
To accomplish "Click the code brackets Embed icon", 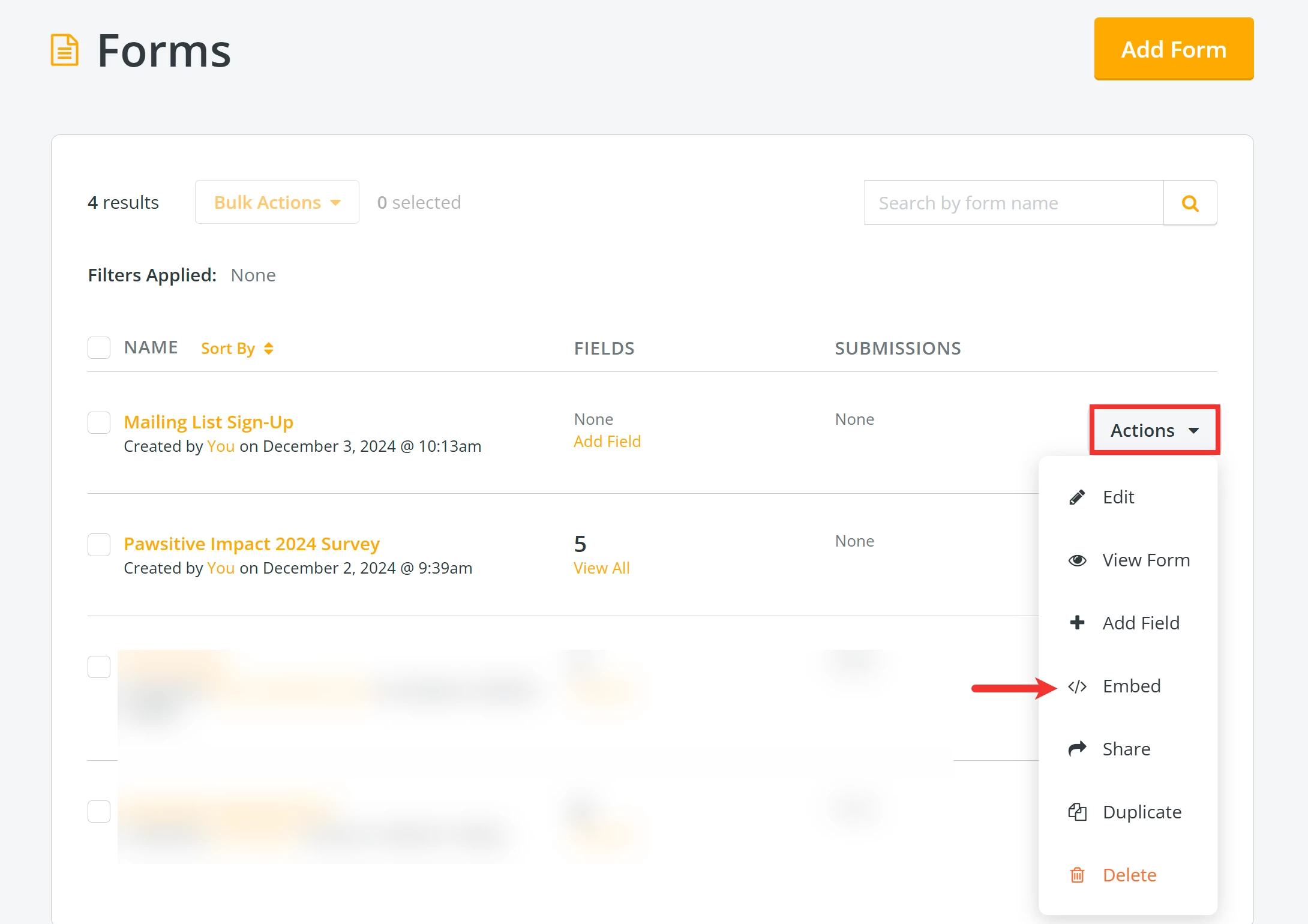I will click(x=1077, y=686).
